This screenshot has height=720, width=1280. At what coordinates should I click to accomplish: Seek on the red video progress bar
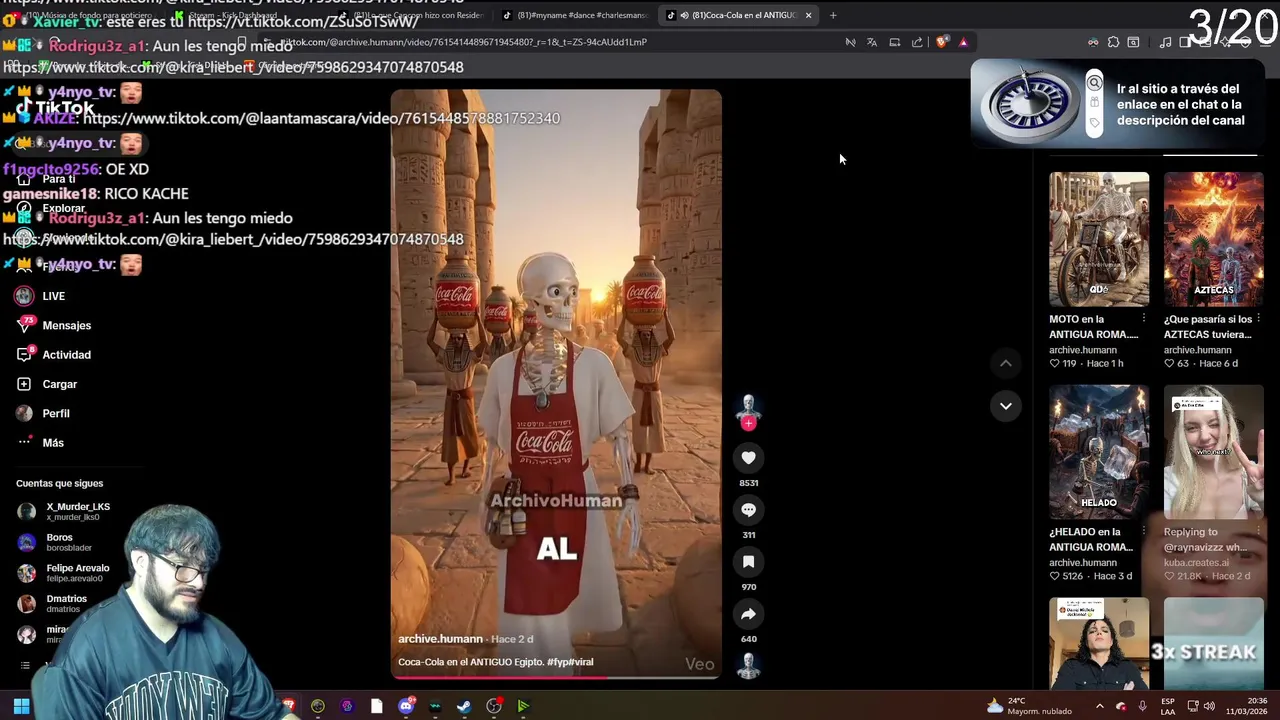click(555, 678)
